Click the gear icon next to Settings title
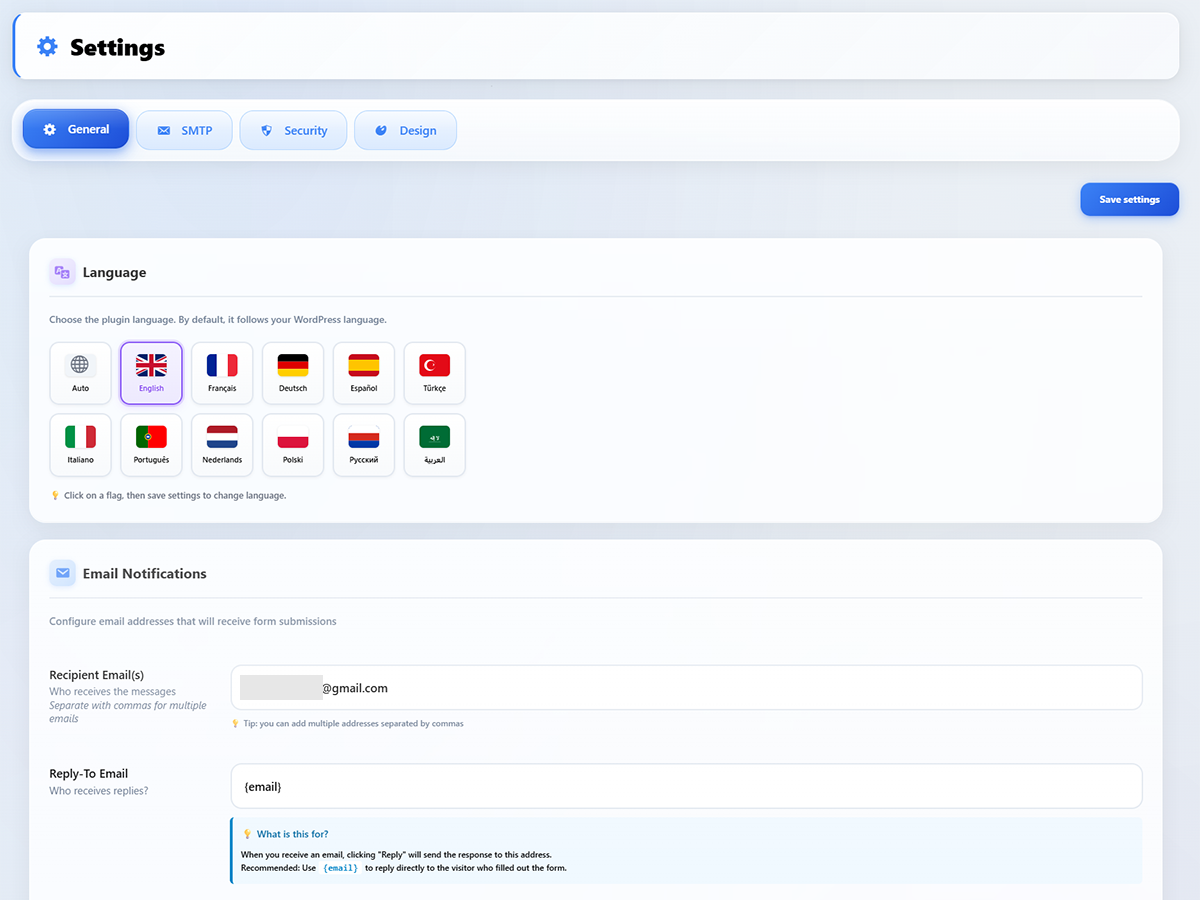The height and width of the screenshot is (900, 1200). point(46,46)
